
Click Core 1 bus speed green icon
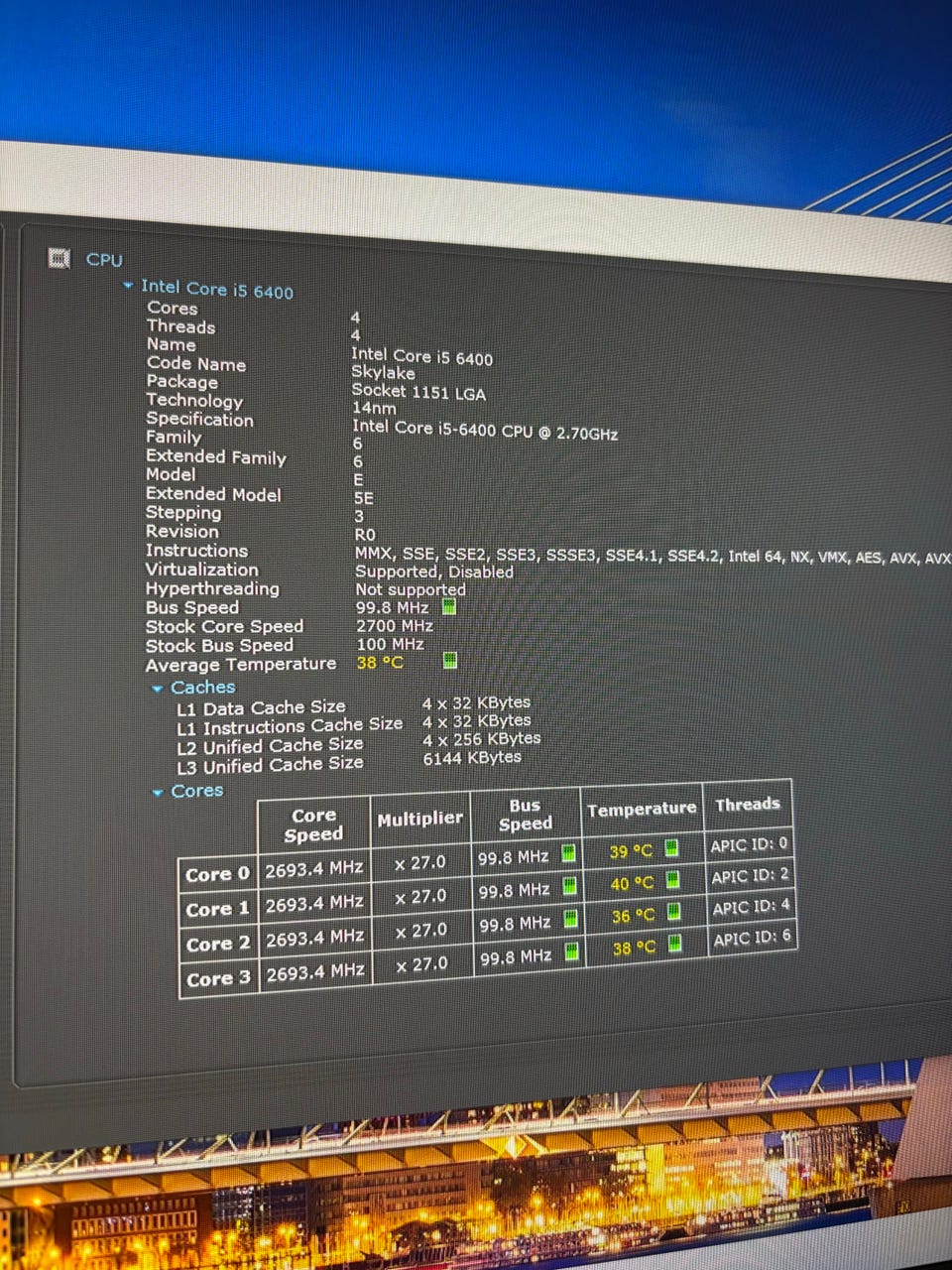pyautogui.click(x=569, y=886)
